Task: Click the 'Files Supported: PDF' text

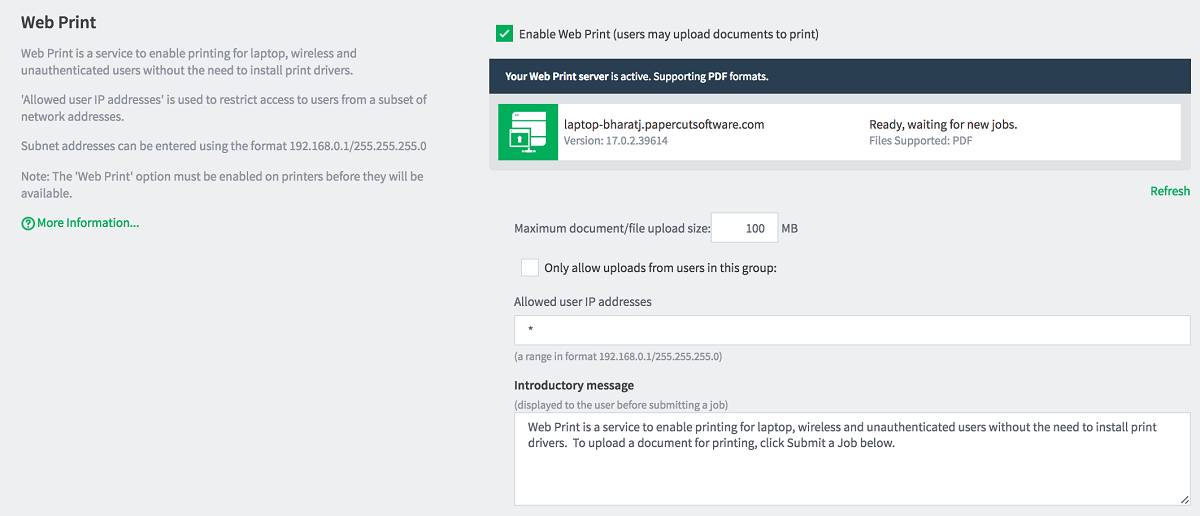Action: click(x=921, y=141)
